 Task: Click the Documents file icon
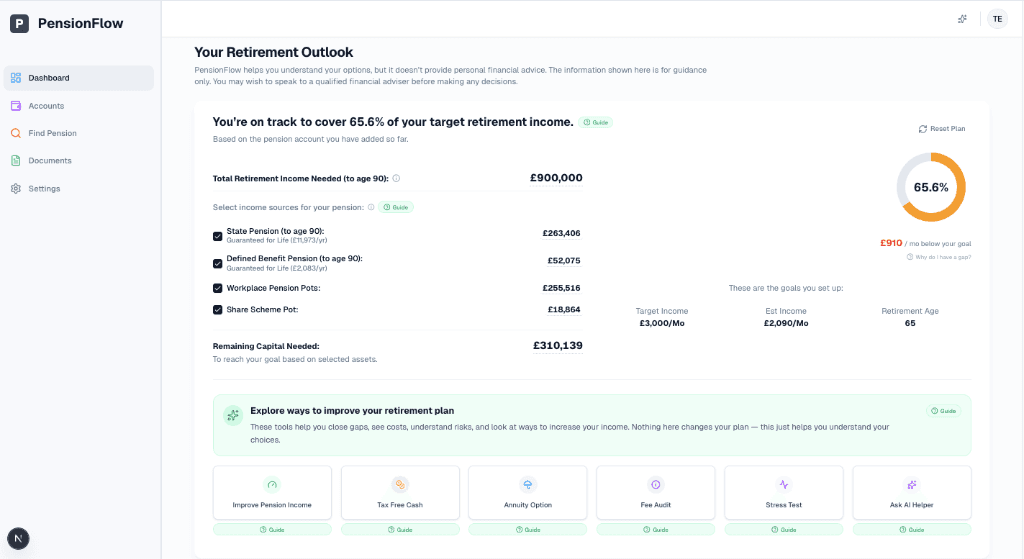(x=16, y=161)
